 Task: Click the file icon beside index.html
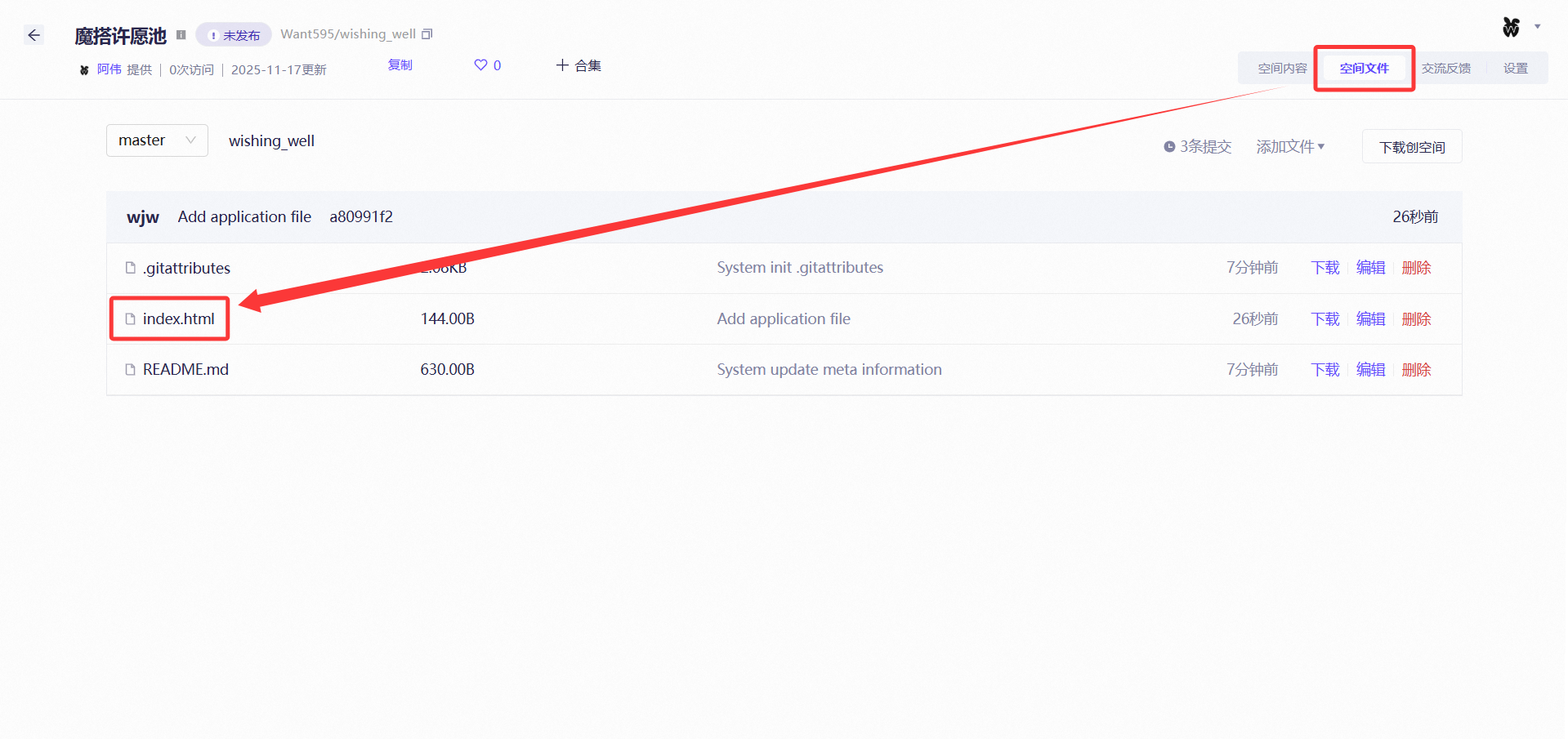130,319
